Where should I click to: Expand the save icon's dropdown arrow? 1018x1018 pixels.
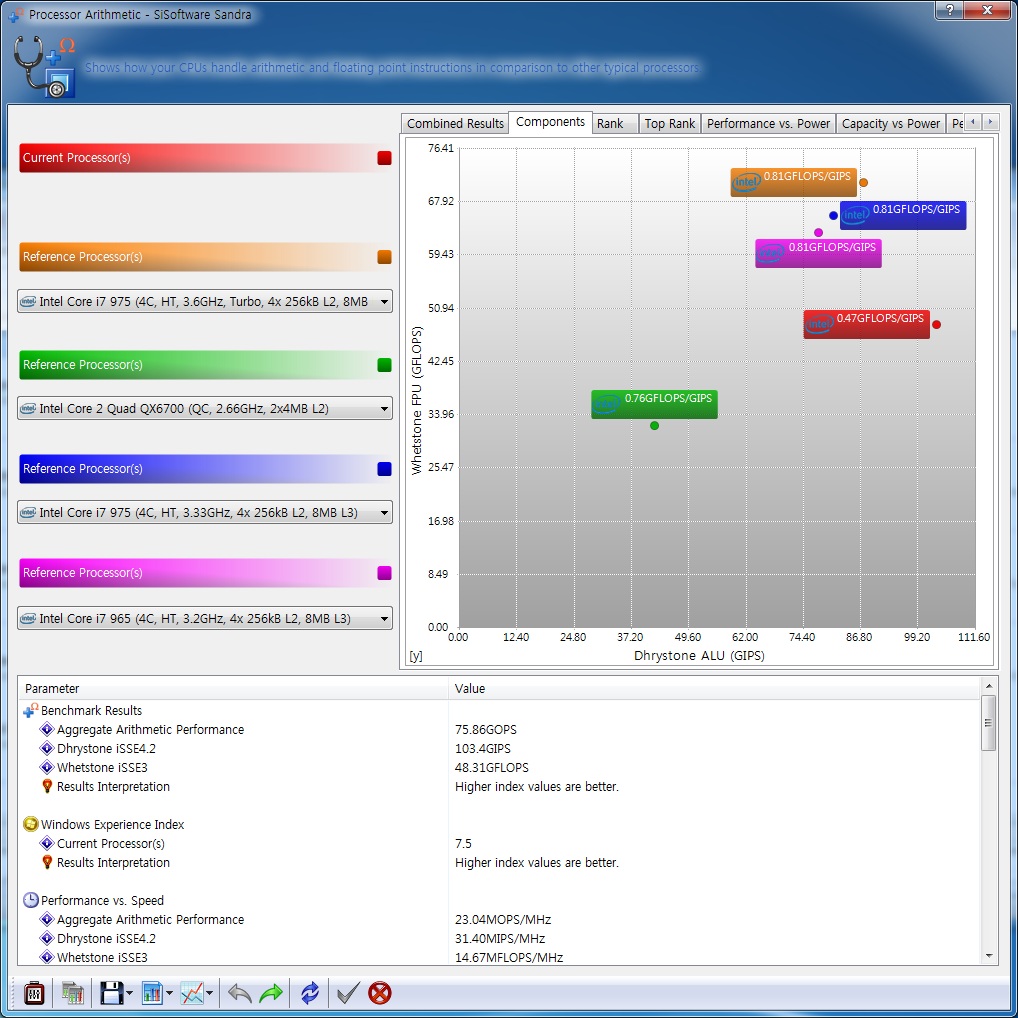click(129, 993)
